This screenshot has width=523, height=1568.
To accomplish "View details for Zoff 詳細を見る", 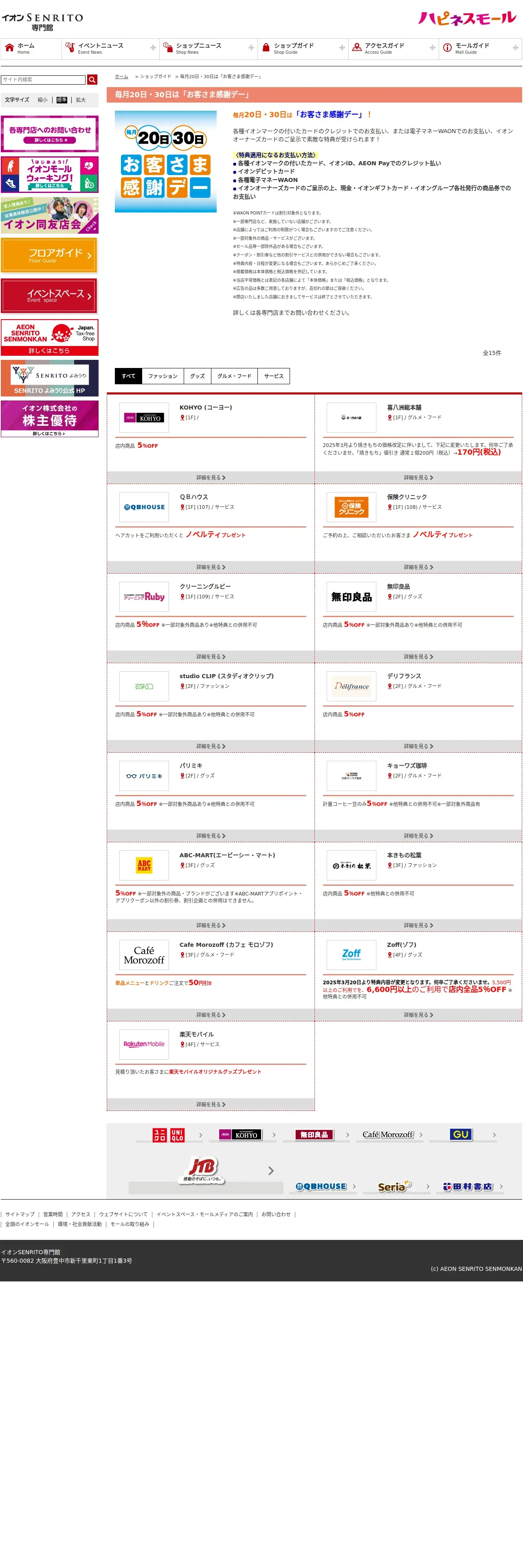I will [x=418, y=1015].
